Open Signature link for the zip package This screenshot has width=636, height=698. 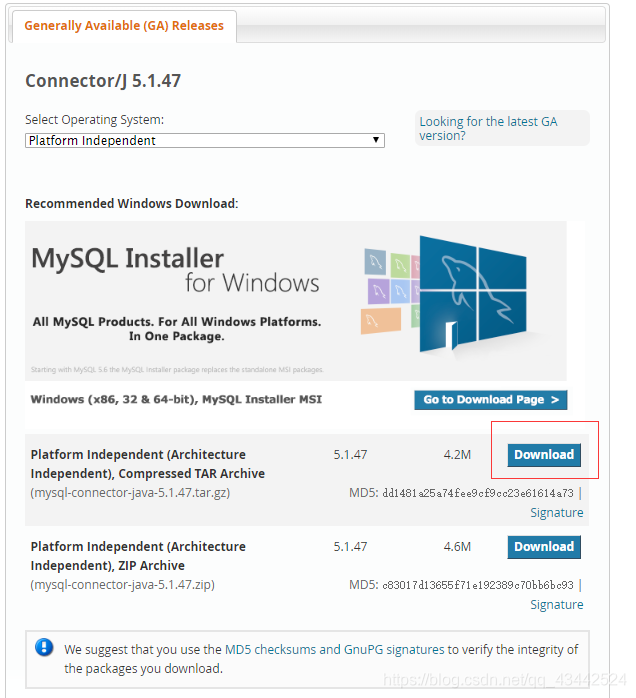[x=556, y=605]
